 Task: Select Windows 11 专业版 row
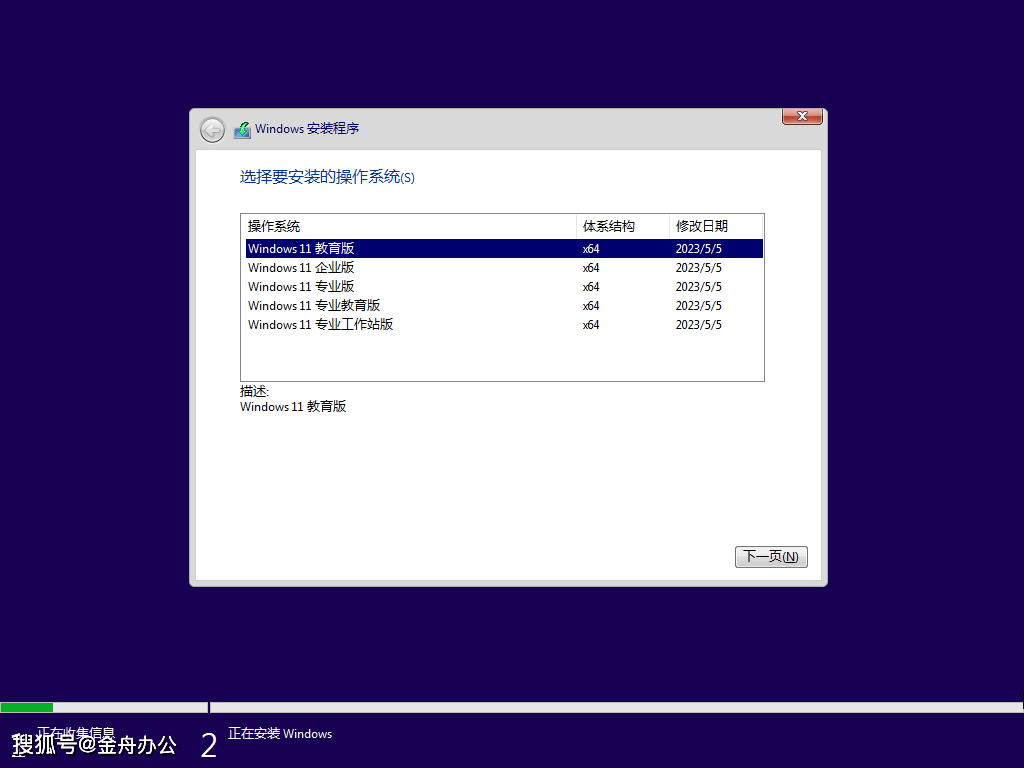(x=504, y=287)
